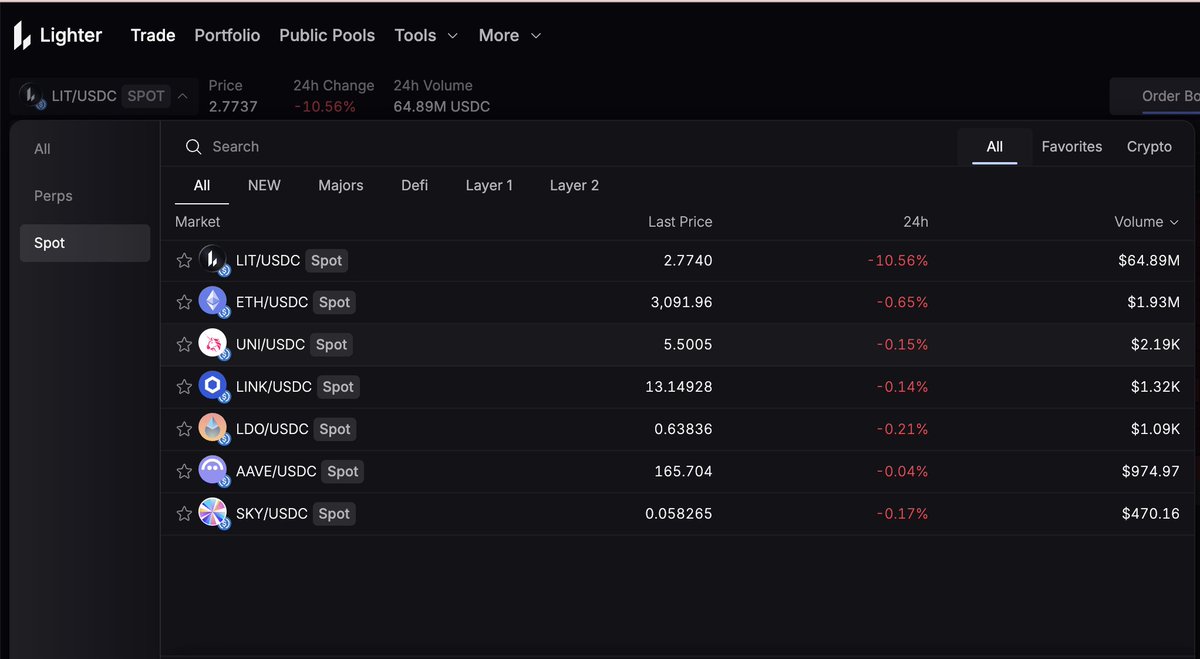Click the Market column header

point(198,222)
